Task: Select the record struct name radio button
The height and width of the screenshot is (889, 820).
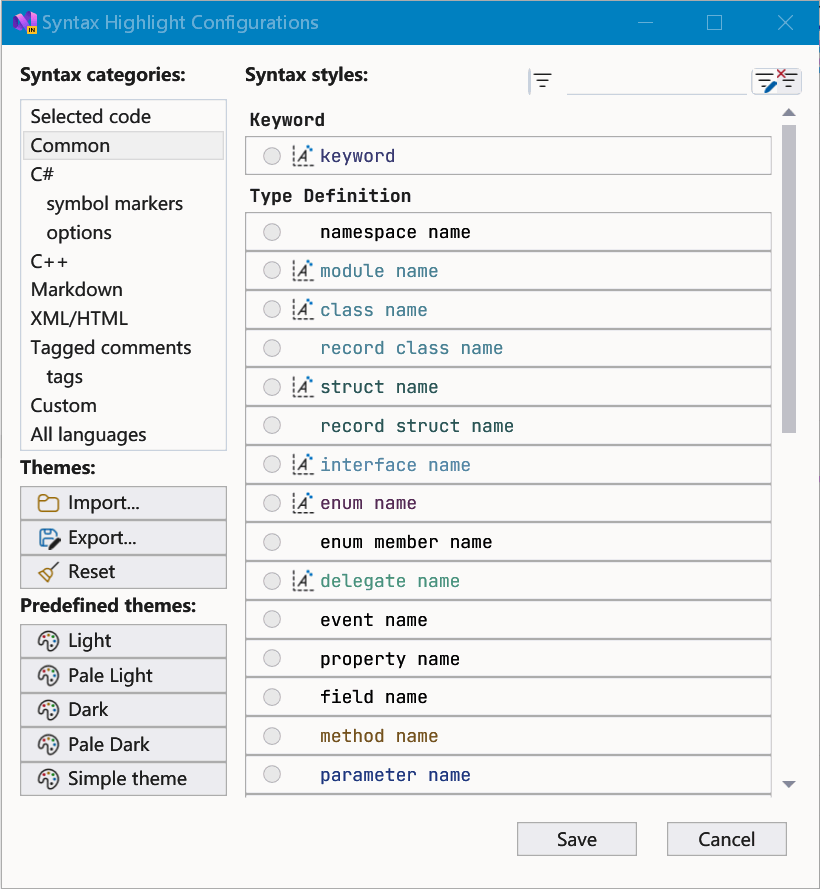Action: click(x=272, y=425)
